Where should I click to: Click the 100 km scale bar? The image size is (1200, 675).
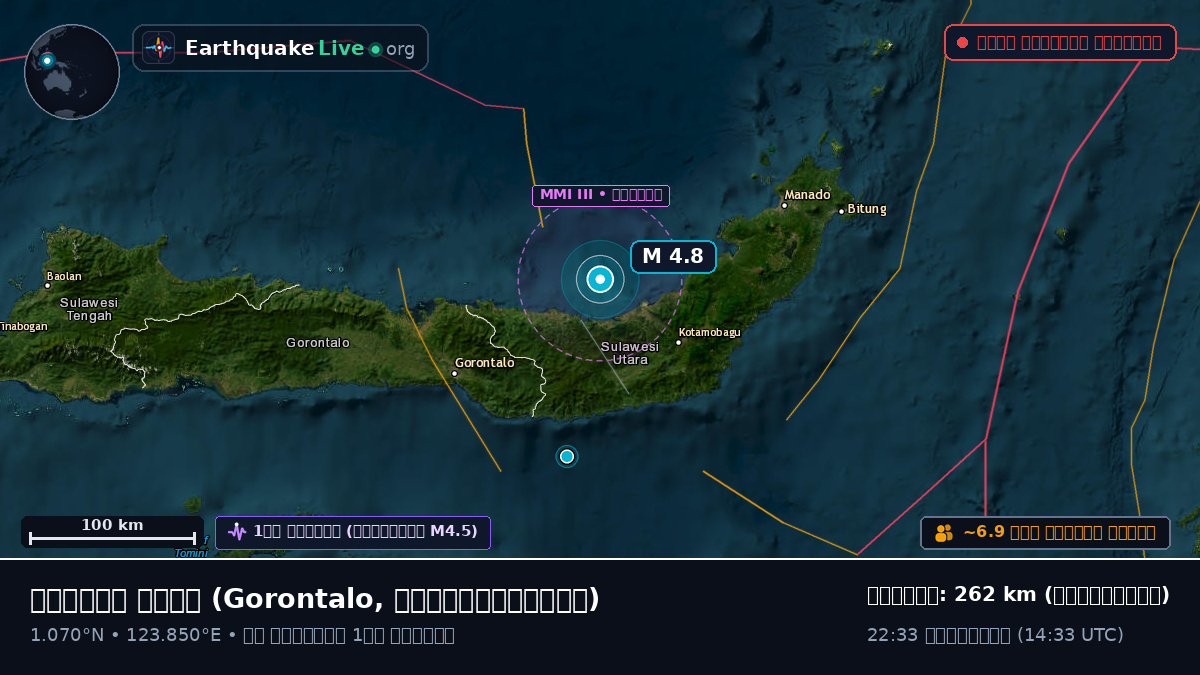(x=112, y=532)
